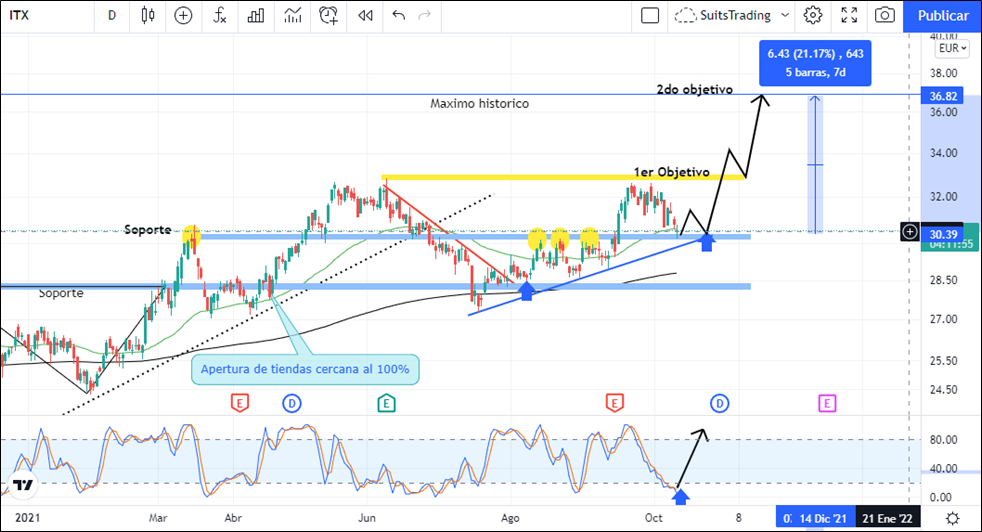This screenshot has height=532, width=982.
Task: Start bar replay with the rewind icon
Action: 365,15
